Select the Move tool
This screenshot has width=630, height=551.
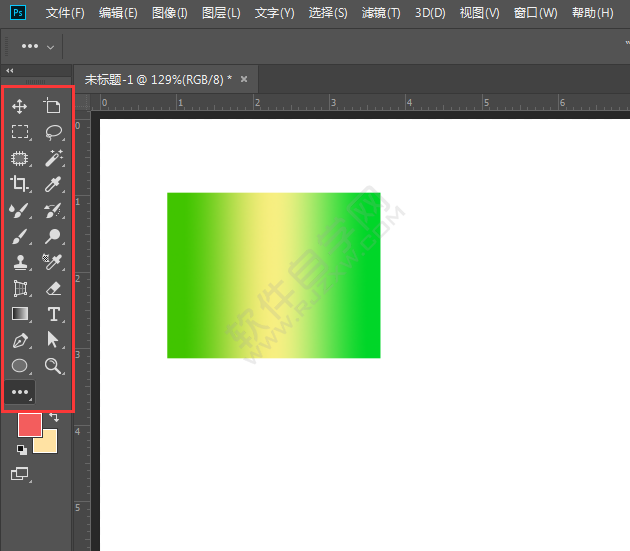click(19, 106)
